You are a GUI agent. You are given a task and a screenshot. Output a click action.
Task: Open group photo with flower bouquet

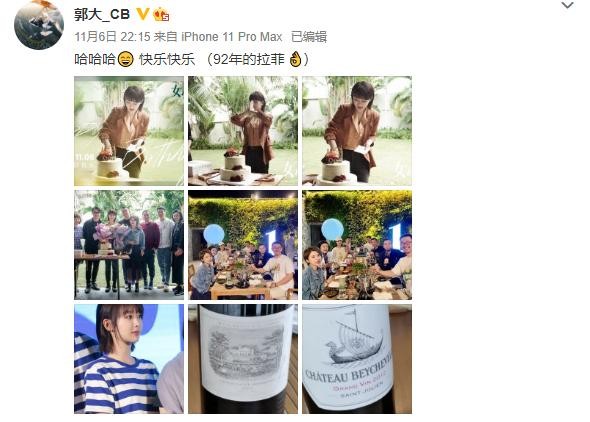pos(129,245)
